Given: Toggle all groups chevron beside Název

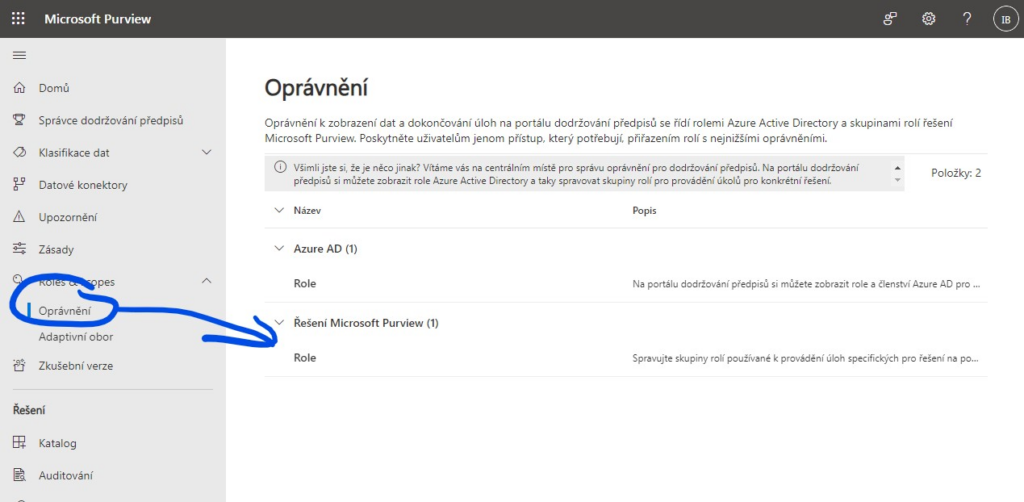Looking at the screenshot, I should click(280, 211).
